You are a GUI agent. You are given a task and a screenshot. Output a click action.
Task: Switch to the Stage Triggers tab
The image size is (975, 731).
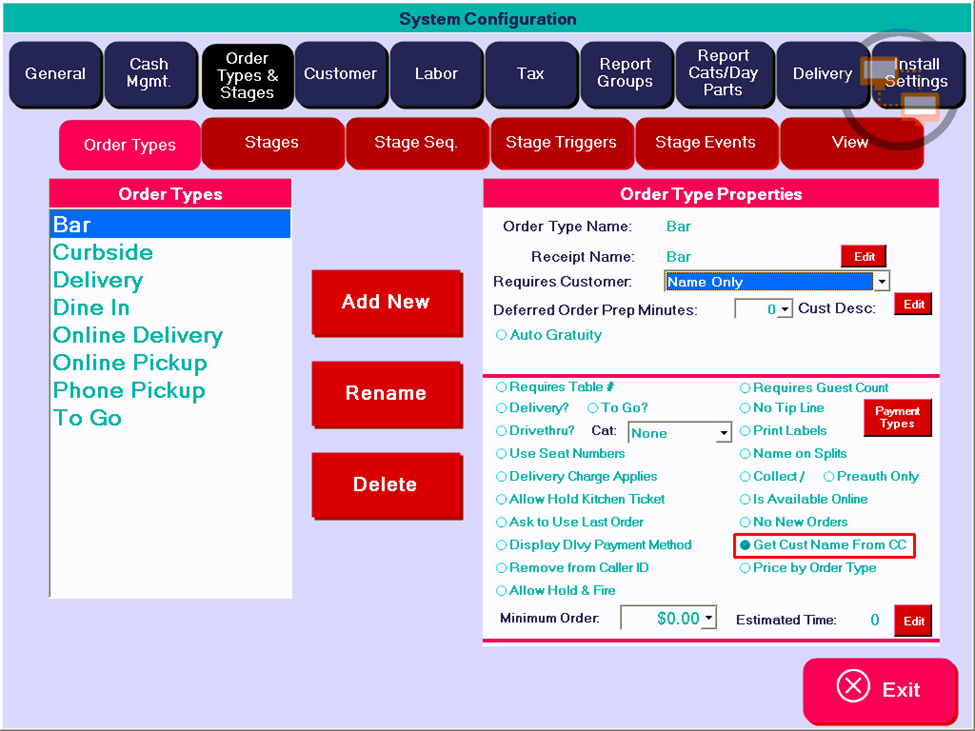(561, 142)
